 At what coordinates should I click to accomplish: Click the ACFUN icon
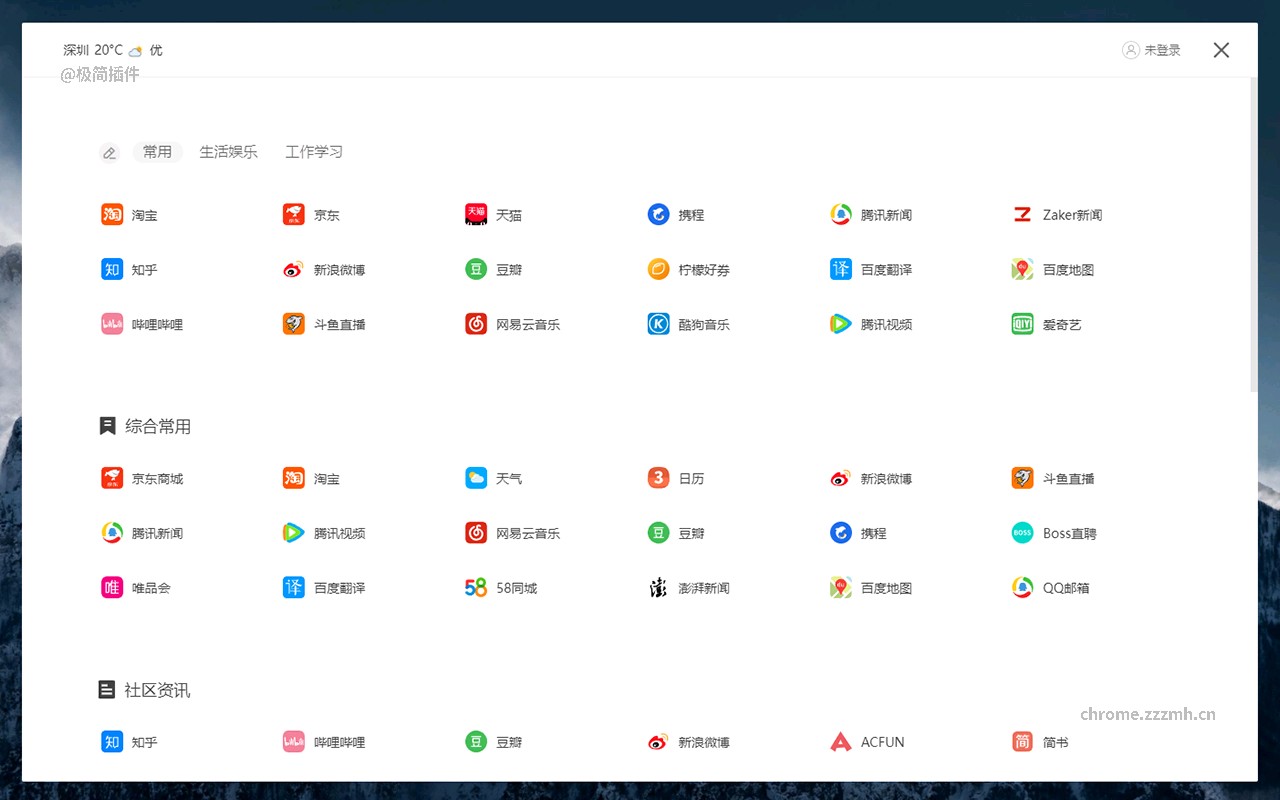pyautogui.click(x=841, y=742)
